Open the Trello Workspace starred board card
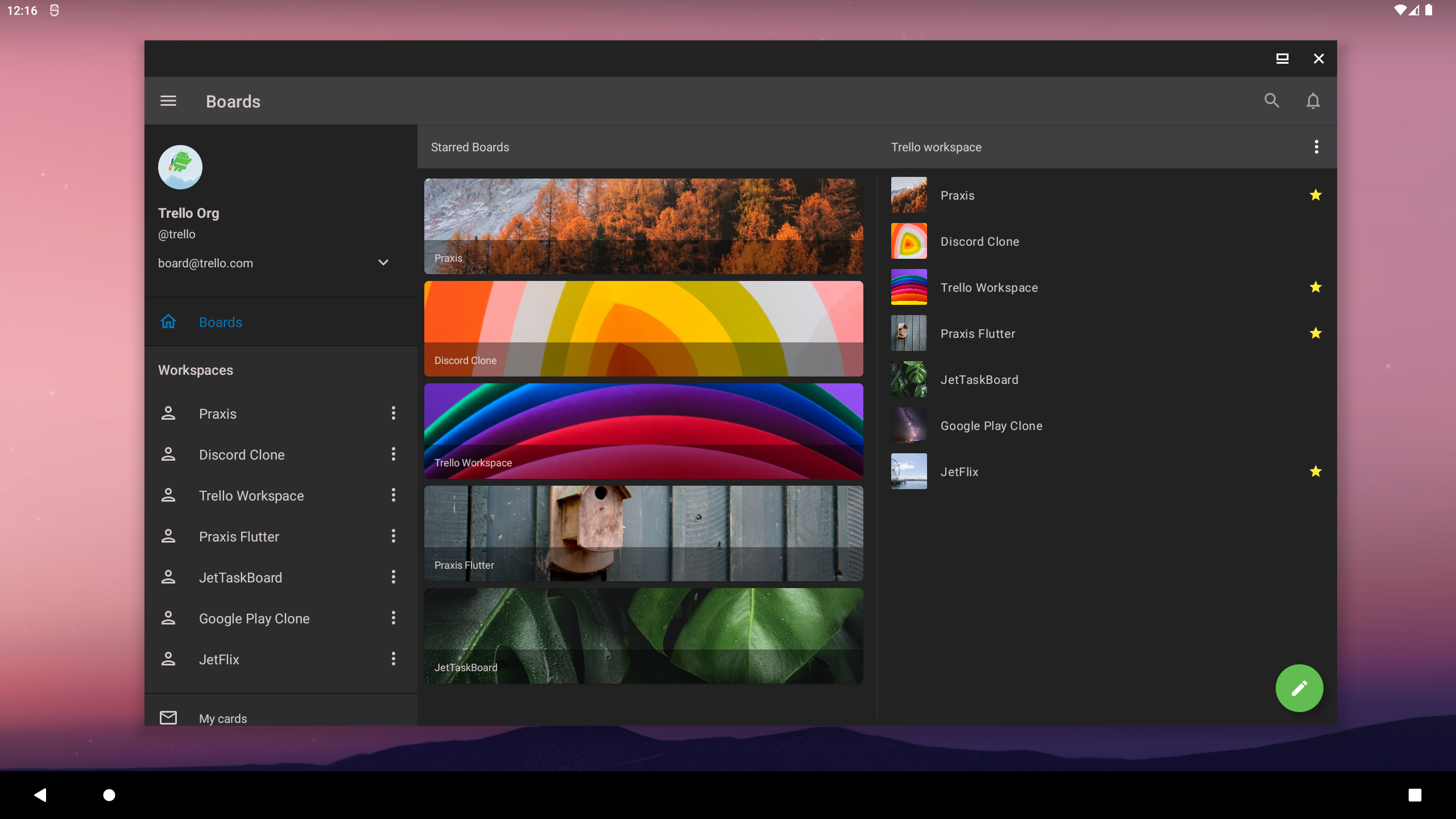This screenshot has width=1456, height=819. (x=644, y=431)
